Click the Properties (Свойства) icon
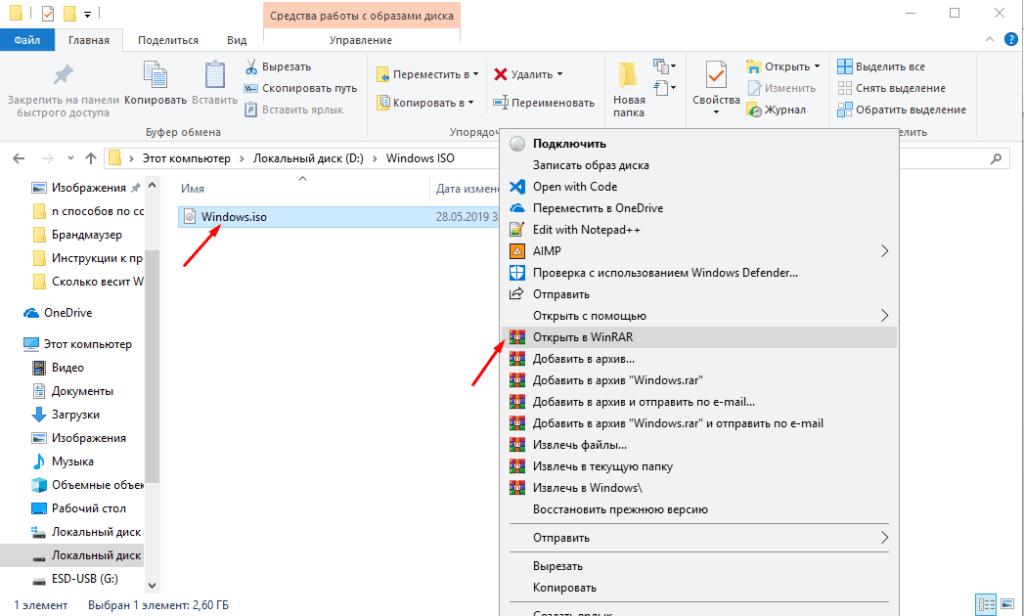 point(716,78)
